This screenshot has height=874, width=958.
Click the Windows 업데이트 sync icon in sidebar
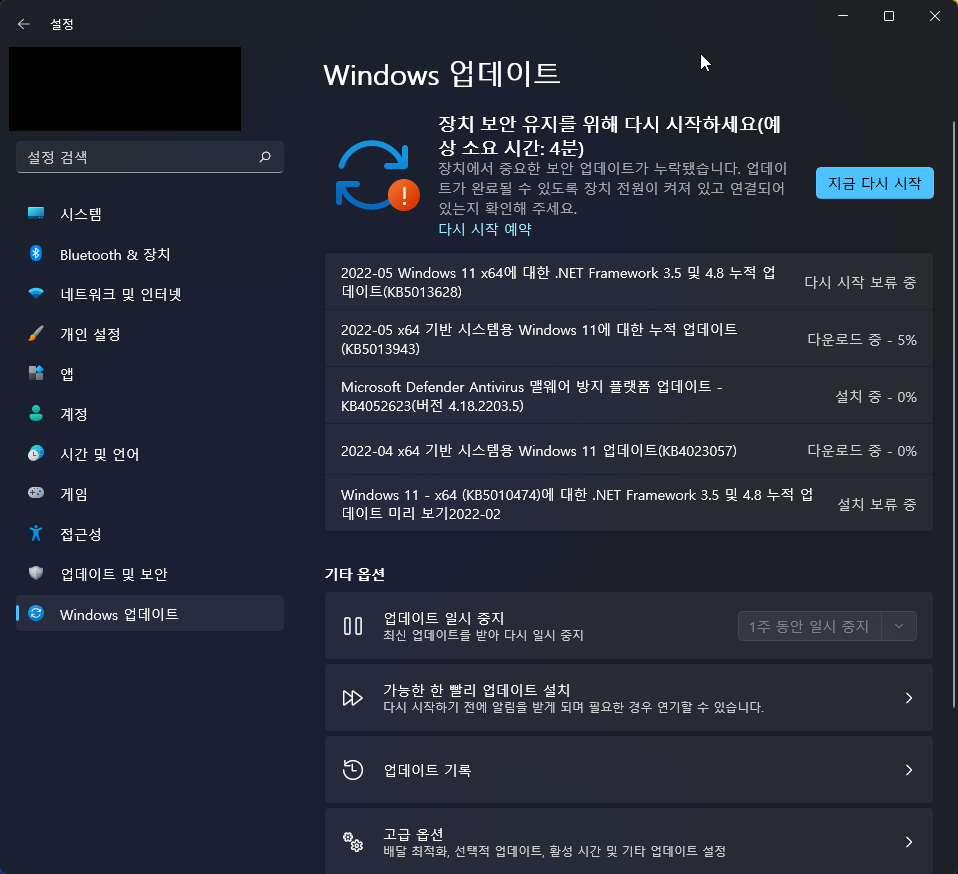pos(36,613)
